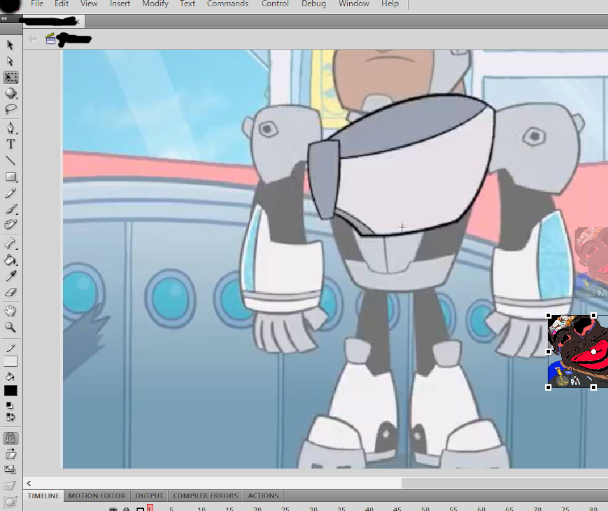This screenshot has height=511, width=608.
Task: Activate the Zoom magnifier tool
Action: tap(11, 327)
